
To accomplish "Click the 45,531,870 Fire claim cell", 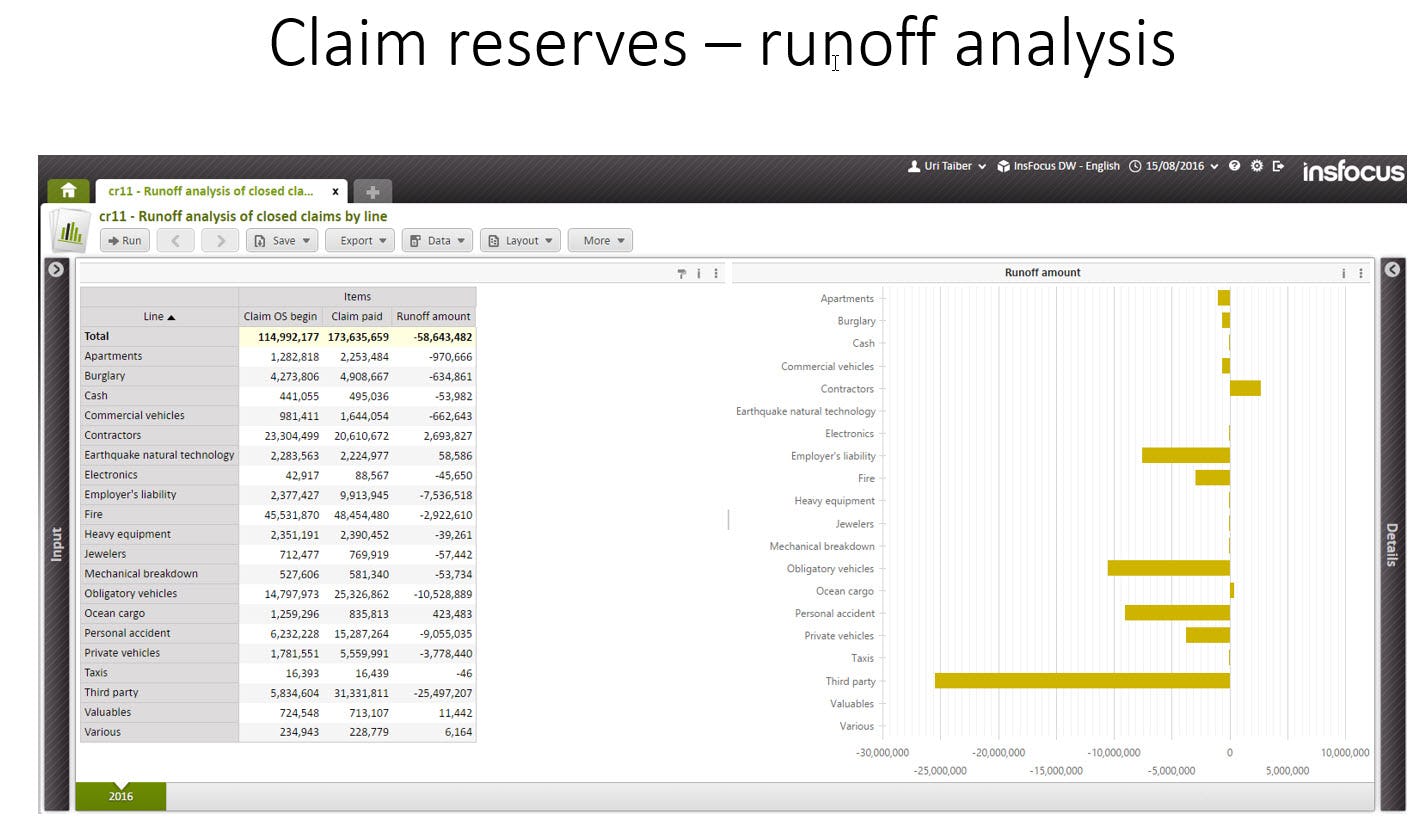I will click(280, 515).
